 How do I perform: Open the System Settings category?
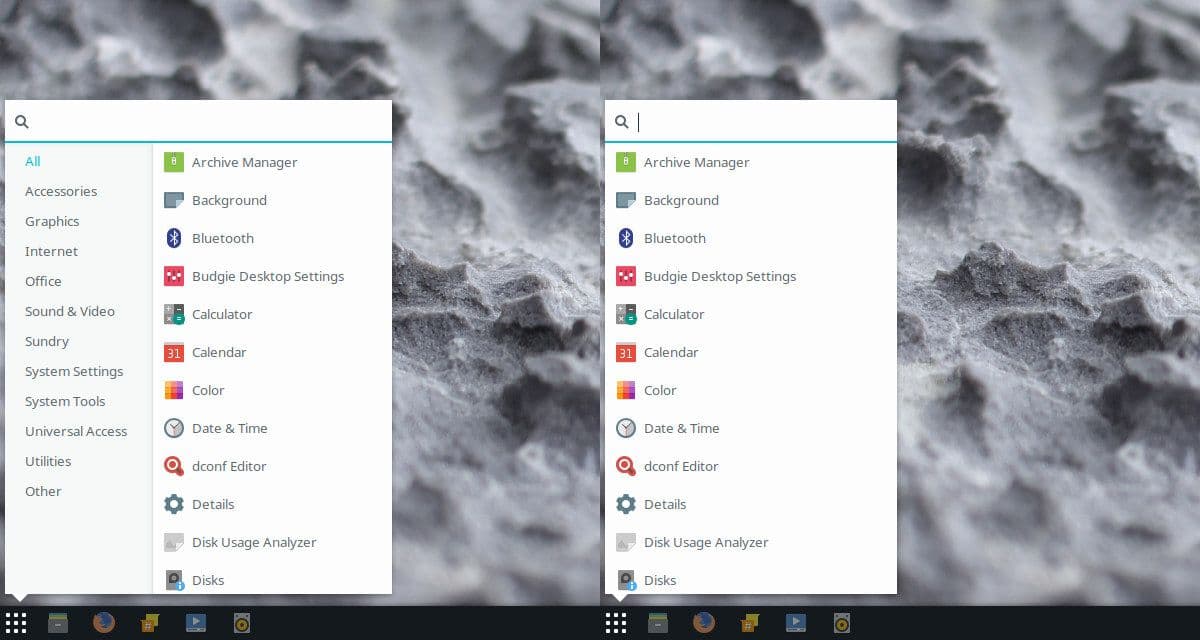[x=74, y=371]
